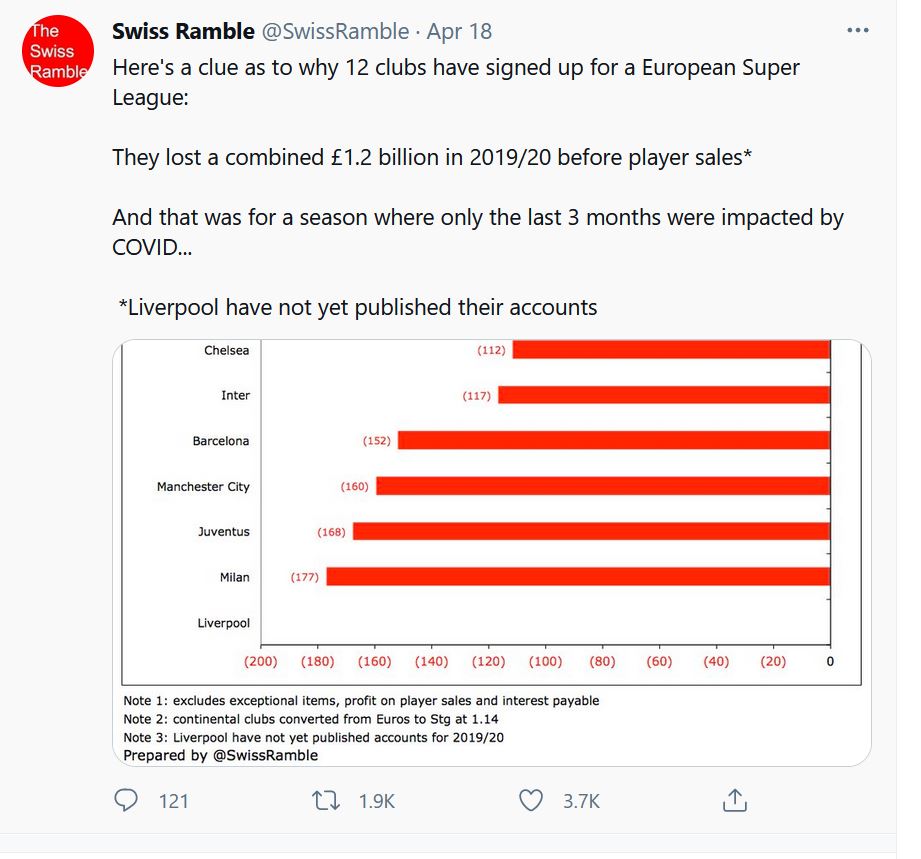Select the Chelsea bar in the chart
The width and height of the screenshot is (921, 859).
point(670,349)
